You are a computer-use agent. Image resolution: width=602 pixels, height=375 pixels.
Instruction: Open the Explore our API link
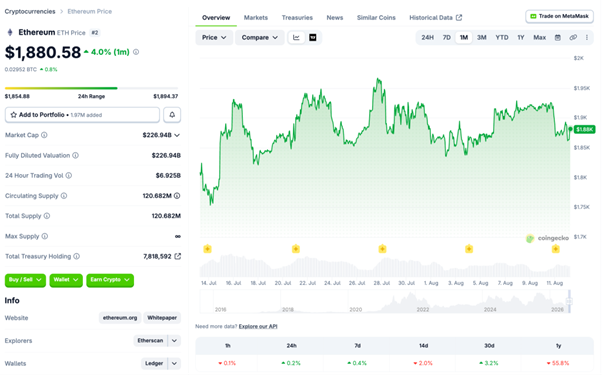258,327
